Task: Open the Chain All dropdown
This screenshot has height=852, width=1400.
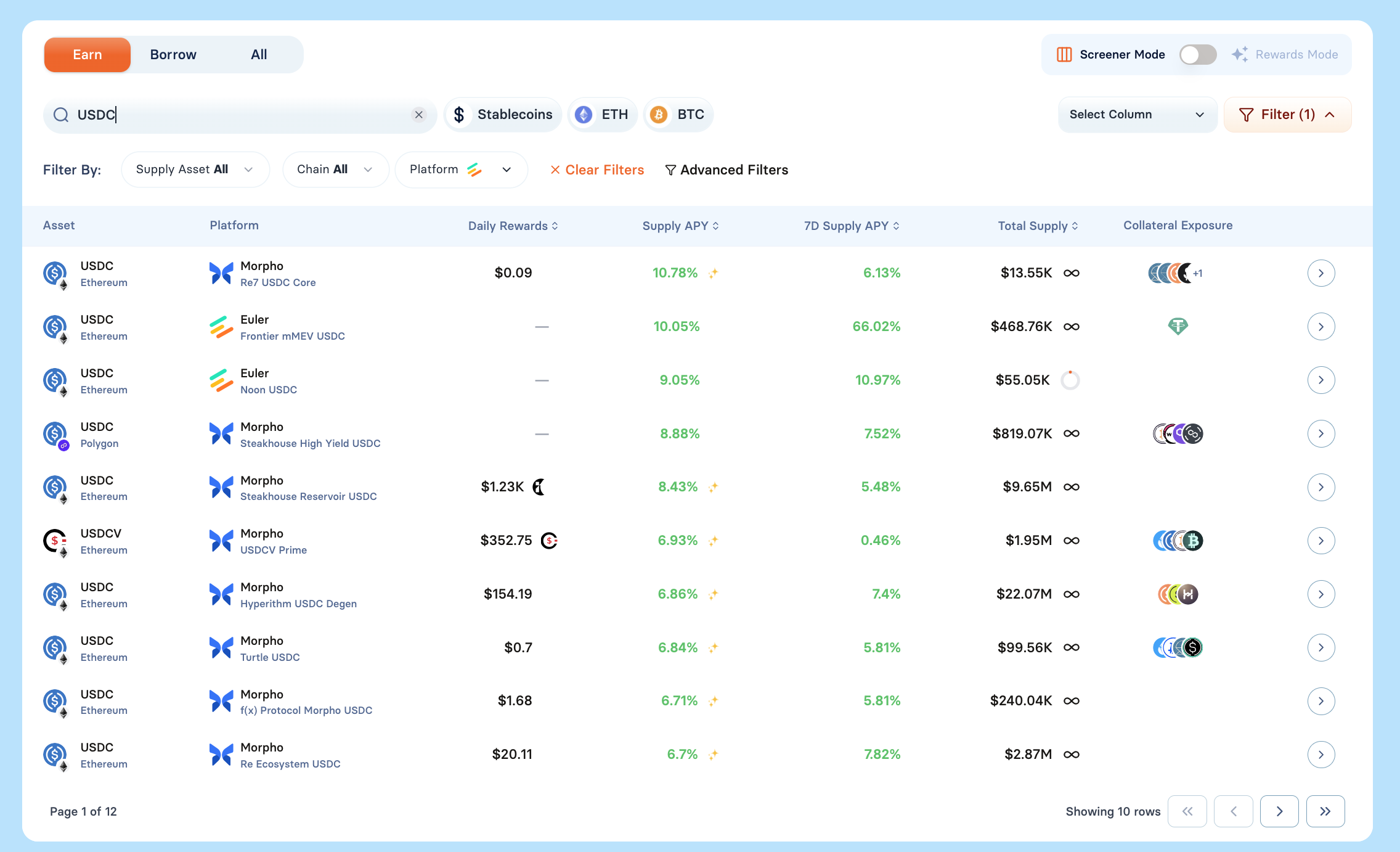Action: point(335,170)
